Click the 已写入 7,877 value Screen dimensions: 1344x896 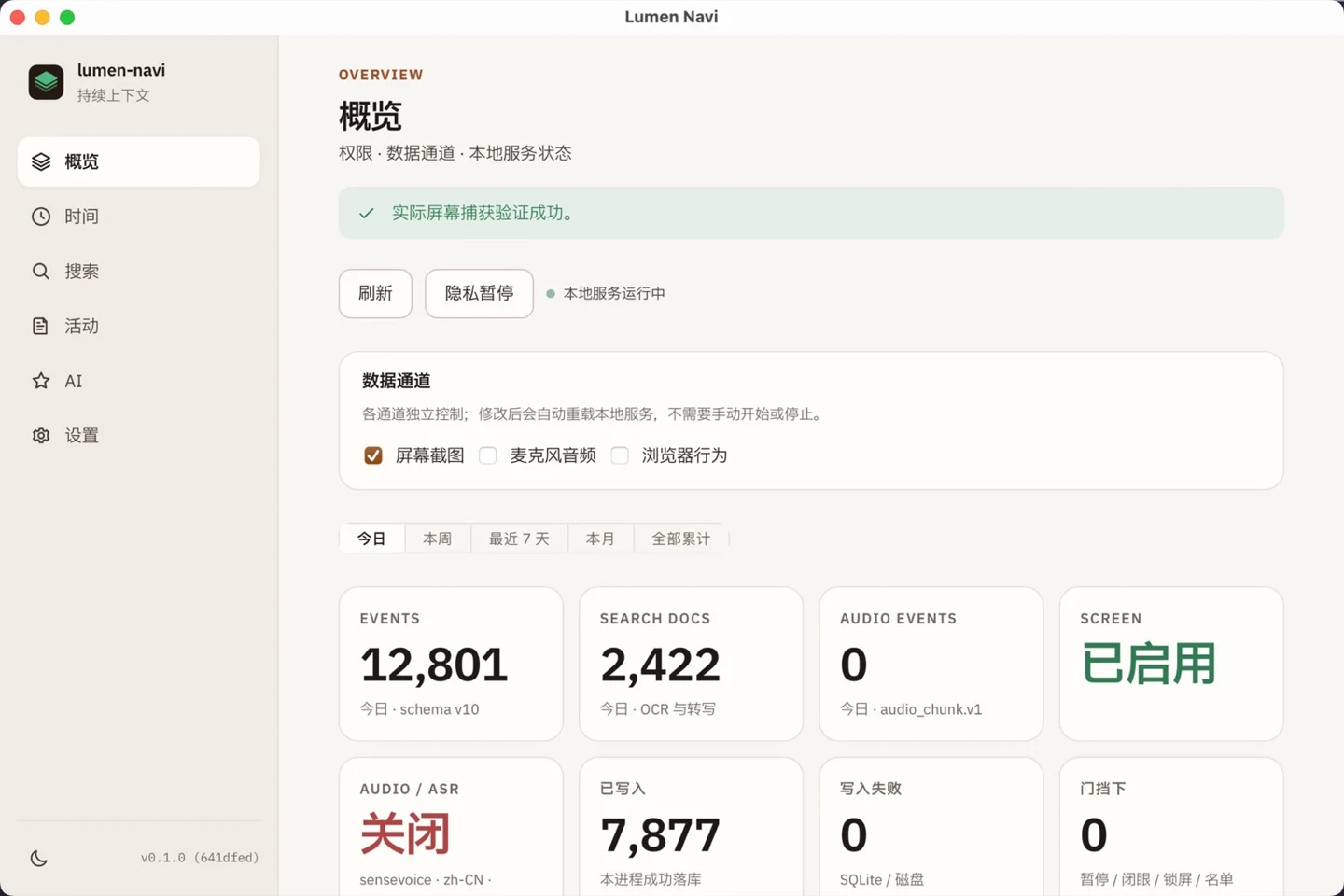pyautogui.click(x=660, y=834)
